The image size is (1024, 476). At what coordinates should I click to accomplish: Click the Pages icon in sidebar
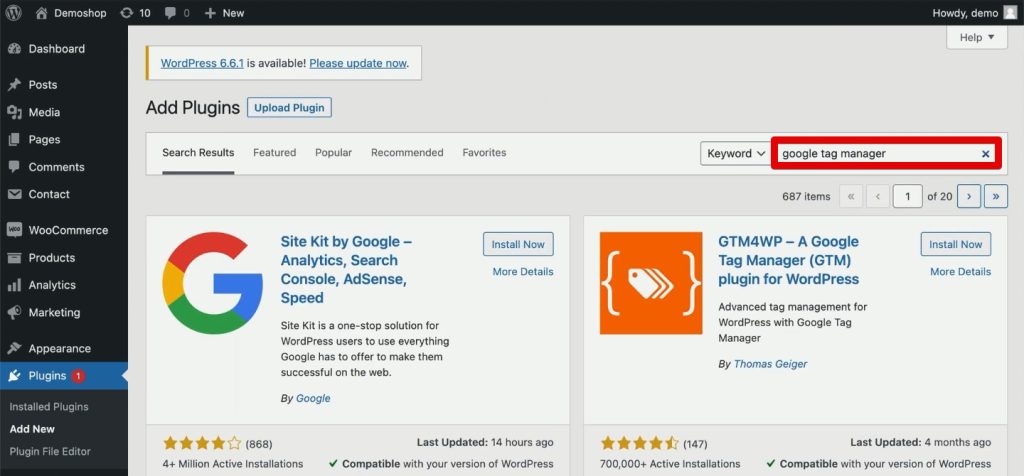(x=14, y=140)
